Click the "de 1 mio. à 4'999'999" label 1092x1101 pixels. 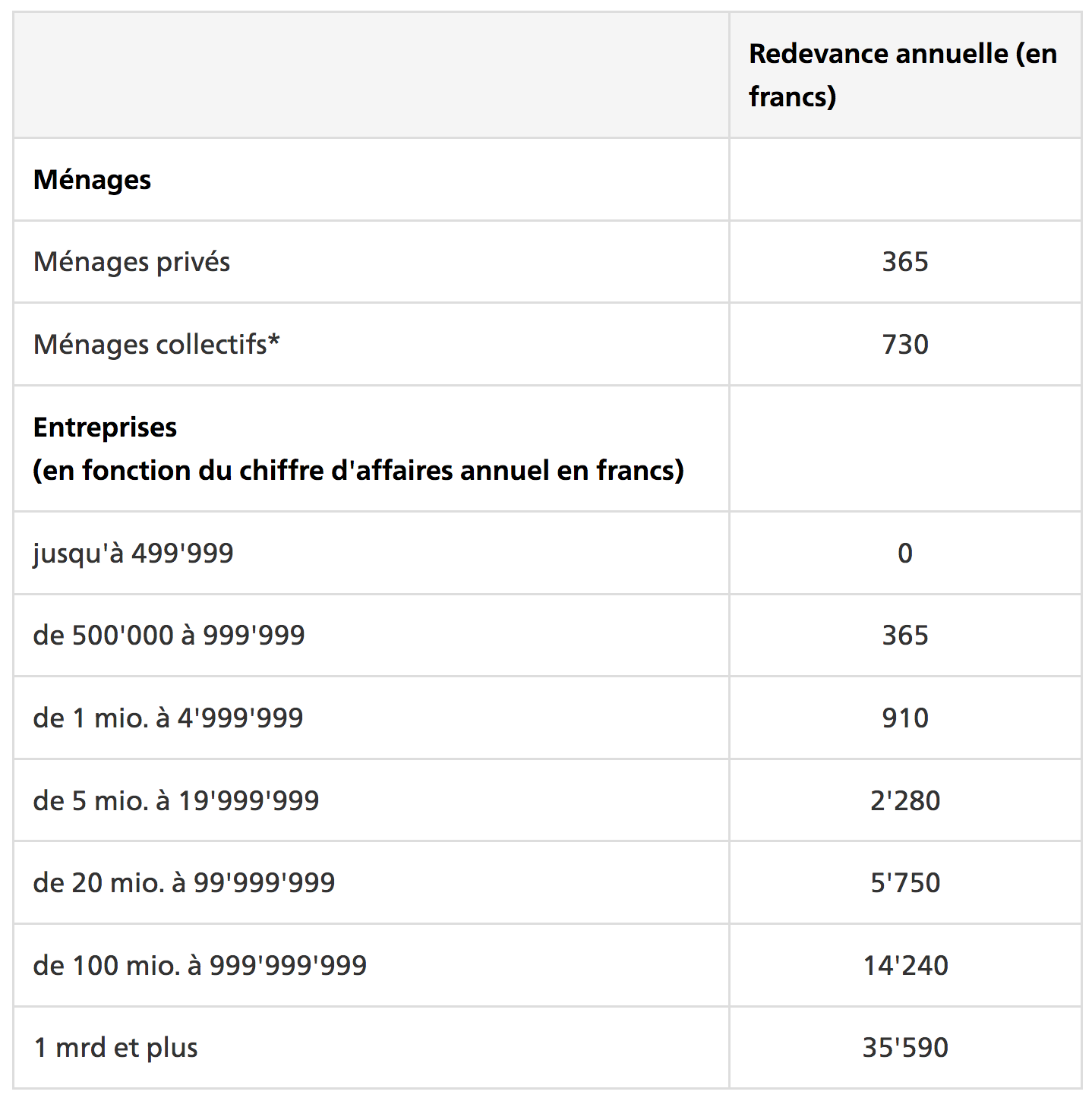pyautogui.click(x=168, y=718)
